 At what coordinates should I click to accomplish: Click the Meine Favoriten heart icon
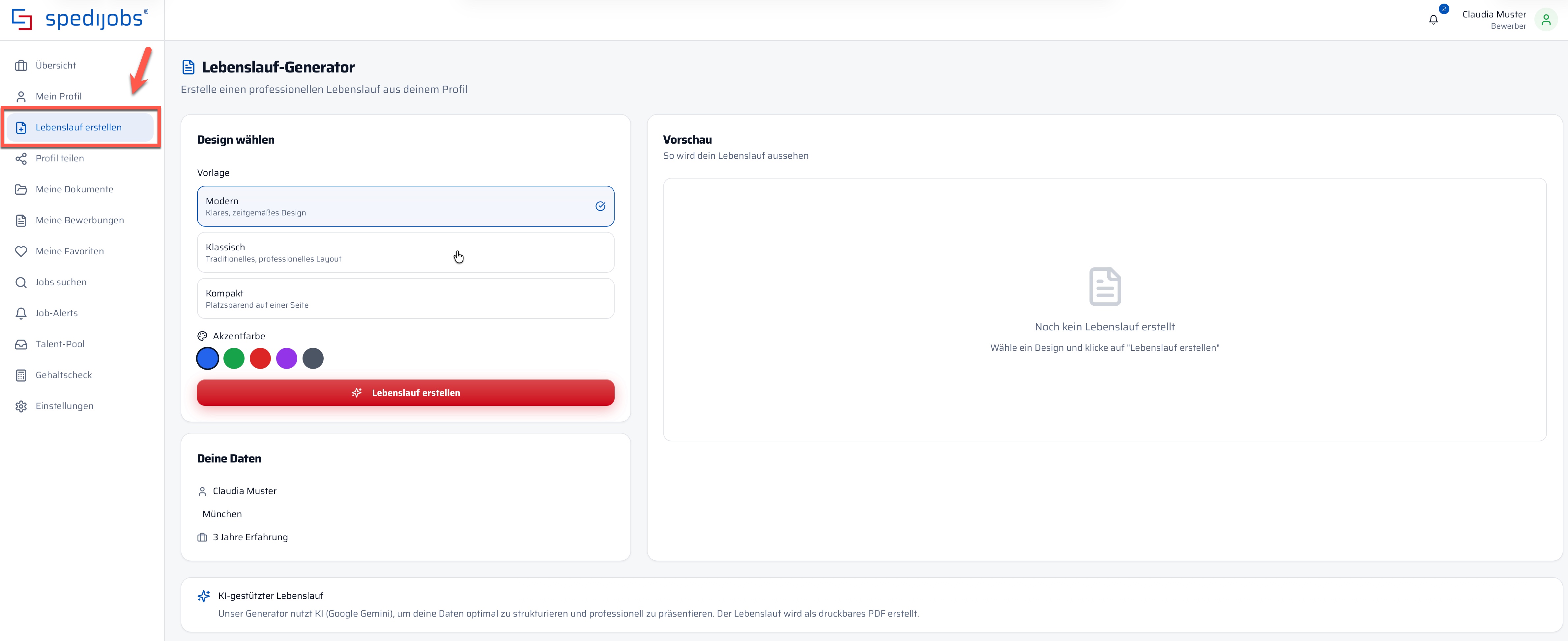pos(21,251)
